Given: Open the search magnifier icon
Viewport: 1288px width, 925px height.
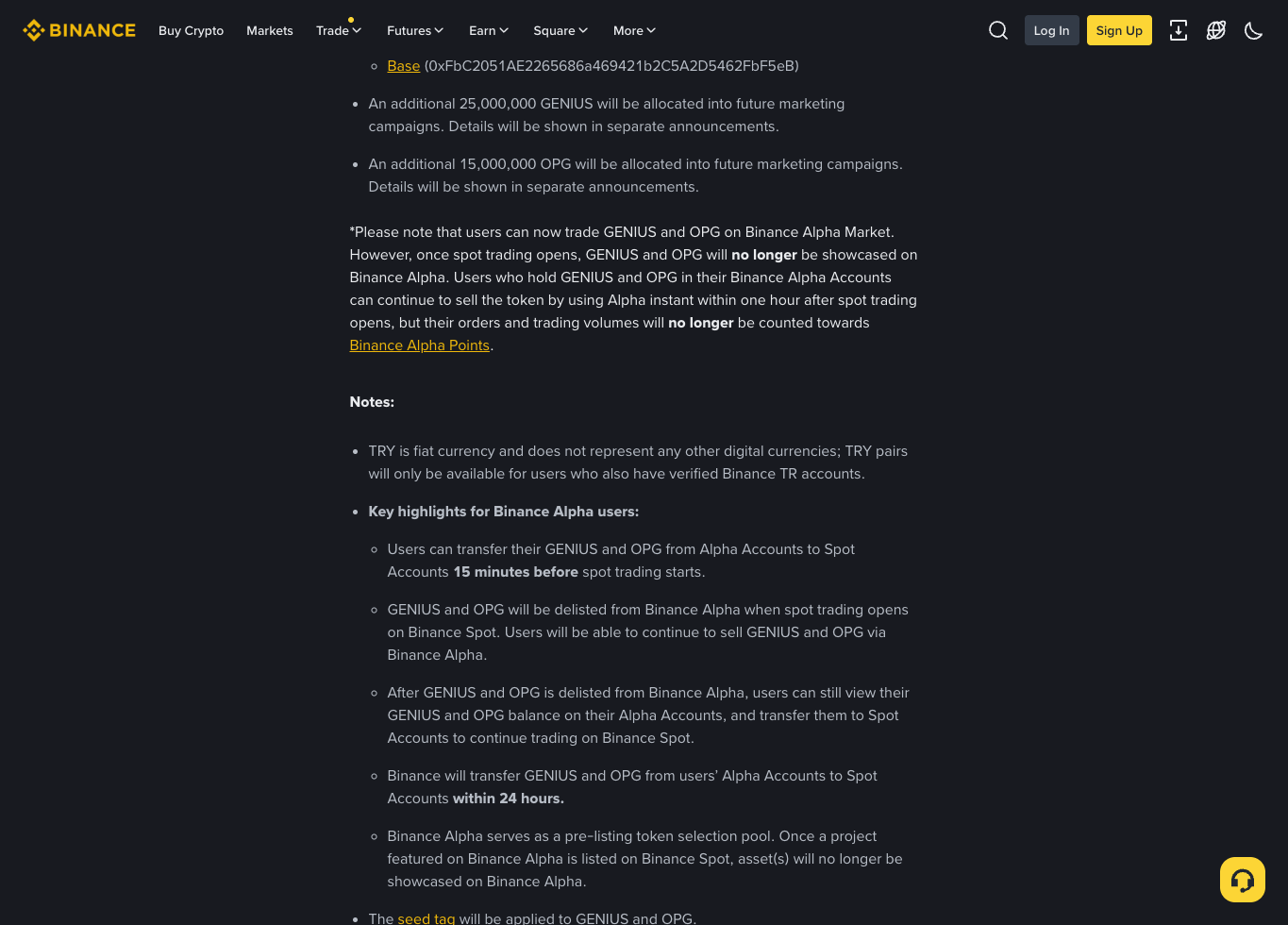Looking at the screenshot, I should click(x=998, y=30).
